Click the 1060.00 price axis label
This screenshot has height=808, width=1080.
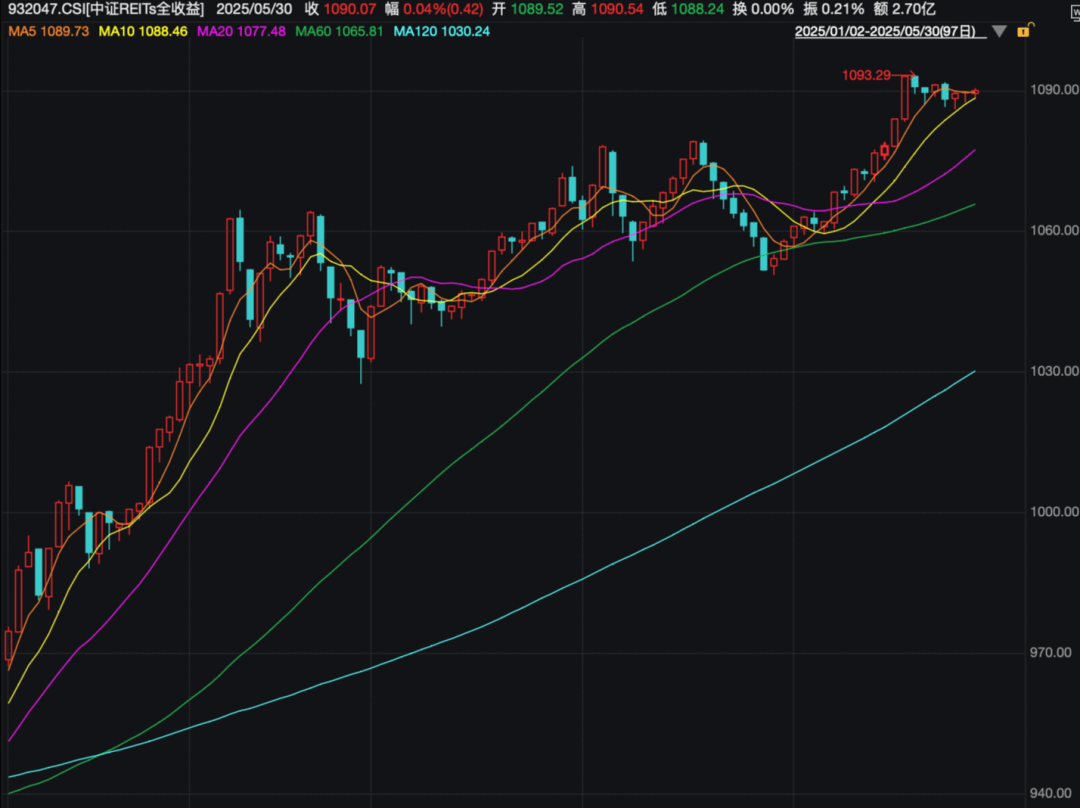pyautogui.click(x=1052, y=232)
